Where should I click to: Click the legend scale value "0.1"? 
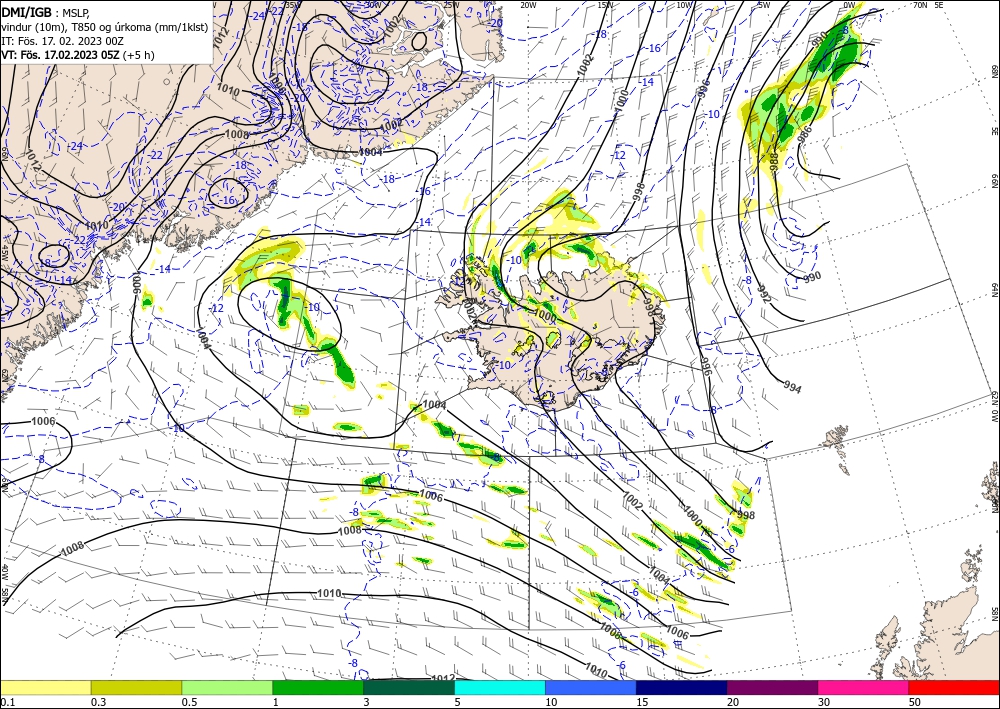pos(8,702)
